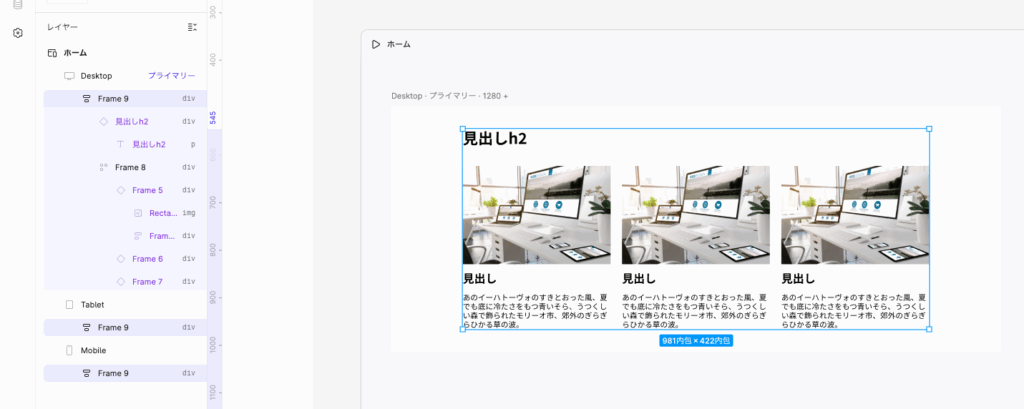
Task: Click the database icon at top of sidebar
Action: click(17, 4)
